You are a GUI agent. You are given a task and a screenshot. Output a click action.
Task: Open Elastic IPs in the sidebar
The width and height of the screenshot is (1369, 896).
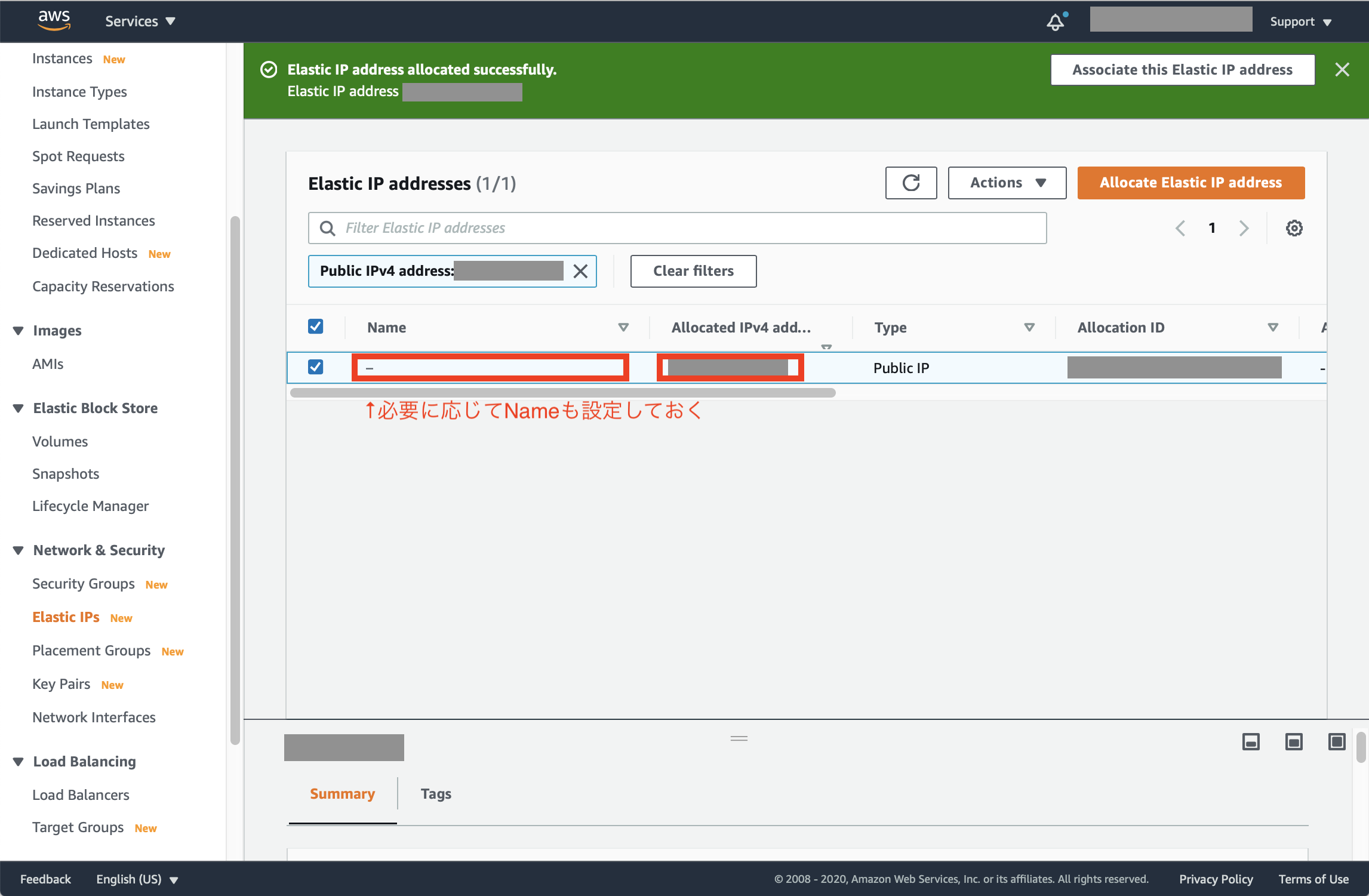[66, 617]
